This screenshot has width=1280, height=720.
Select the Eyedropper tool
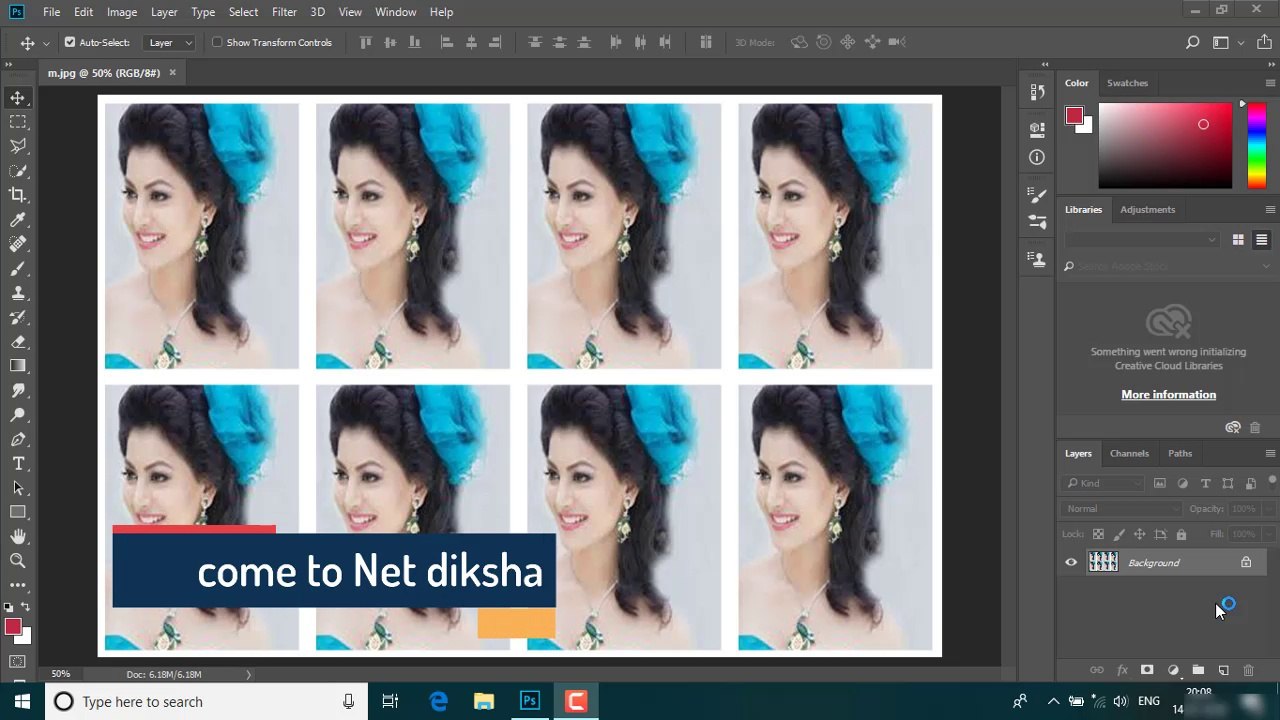click(x=18, y=220)
